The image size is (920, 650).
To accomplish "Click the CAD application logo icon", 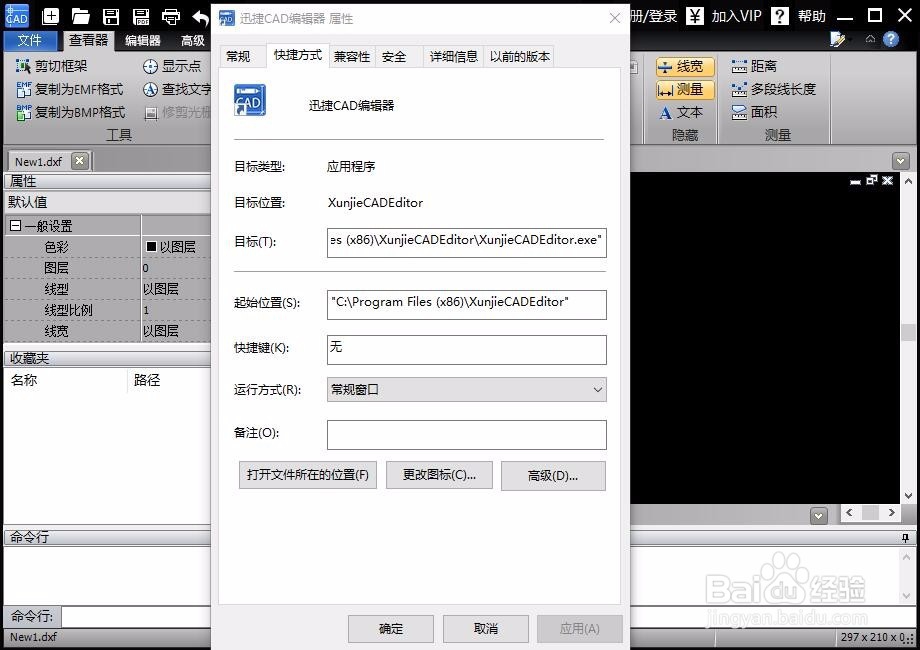I will (16, 16).
